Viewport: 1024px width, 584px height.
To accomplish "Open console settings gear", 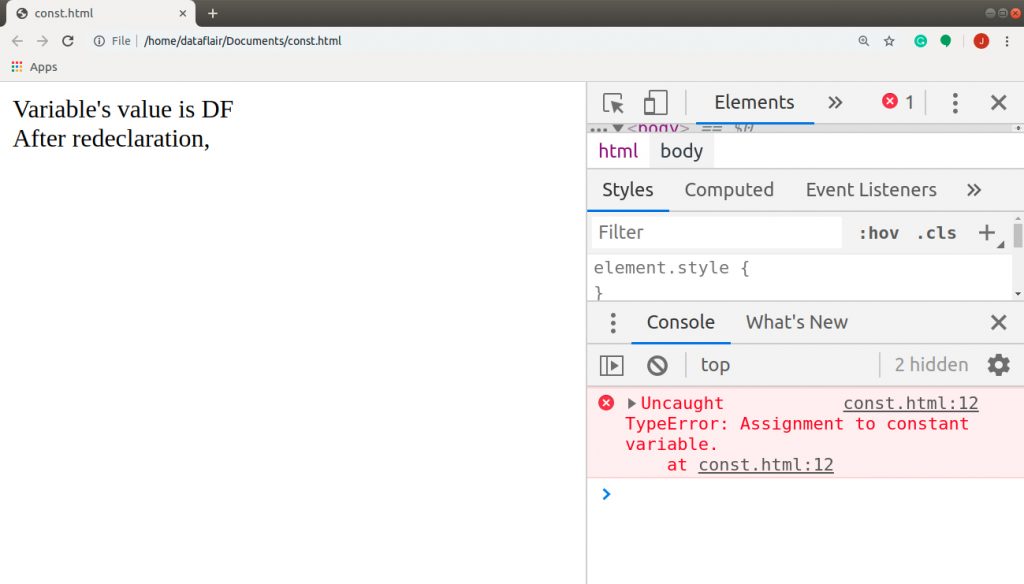I will [999, 365].
